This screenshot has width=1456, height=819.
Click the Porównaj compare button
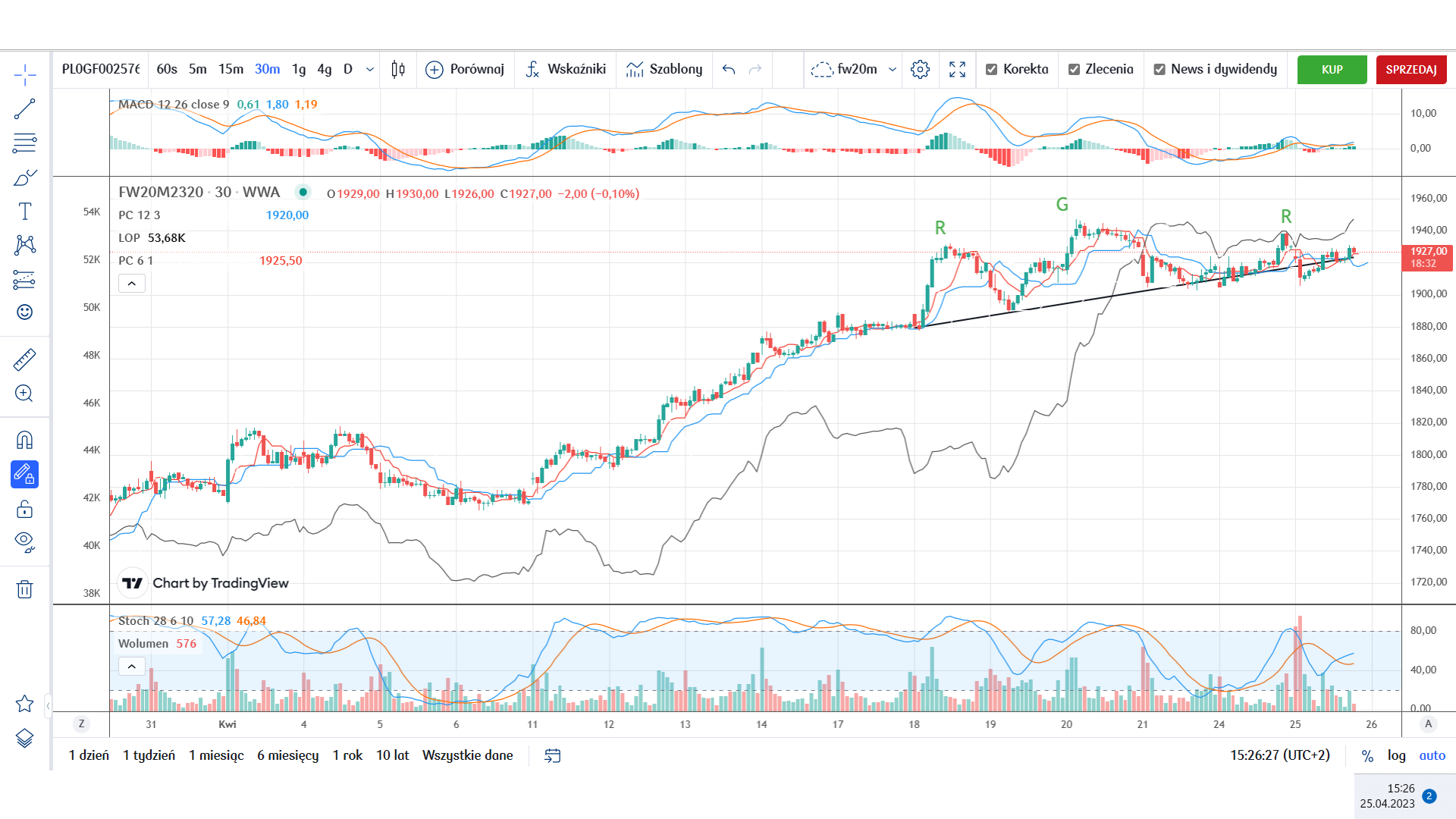(x=465, y=69)
